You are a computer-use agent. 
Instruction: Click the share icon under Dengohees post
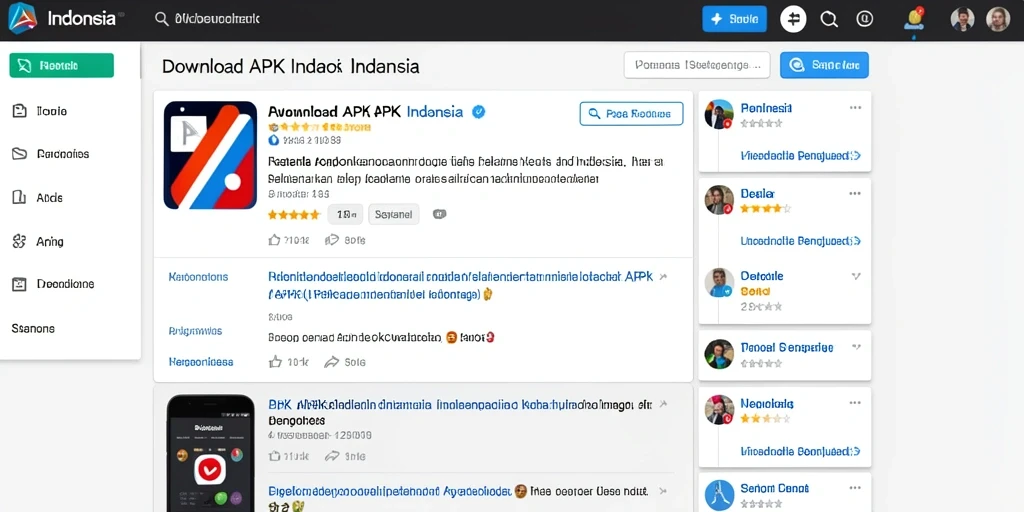pos(332,456)
